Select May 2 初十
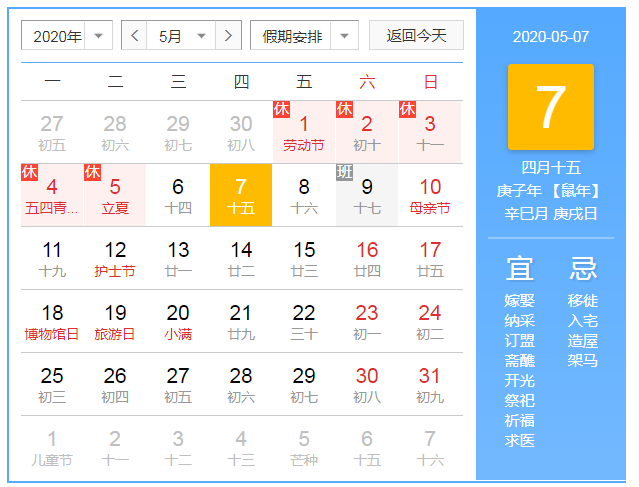The width and height of the screenshot is (639, 487). [x=367, y=132]
